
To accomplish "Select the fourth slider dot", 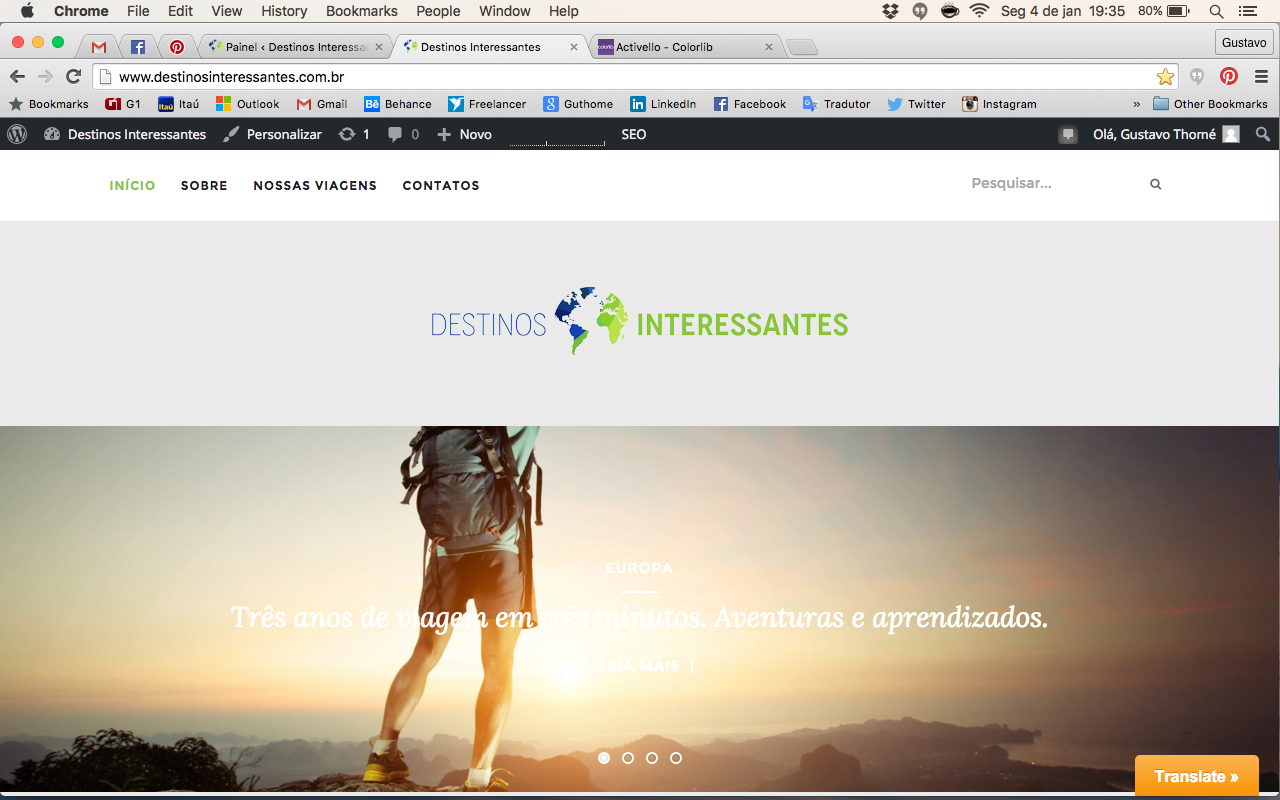I will click(x=676, y=758).
